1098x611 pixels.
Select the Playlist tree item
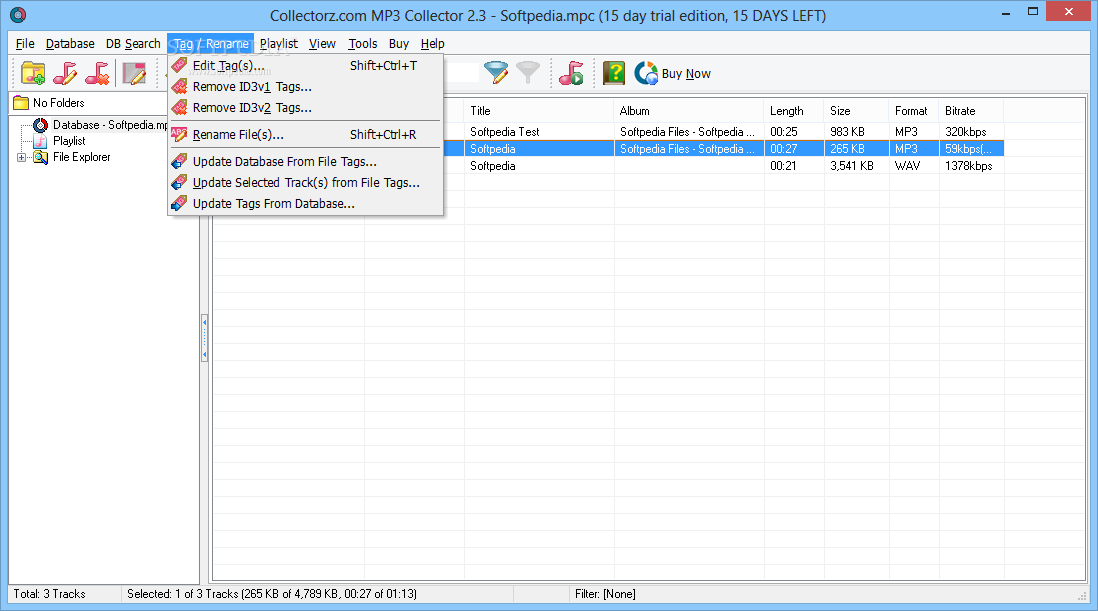pos(69,141)
